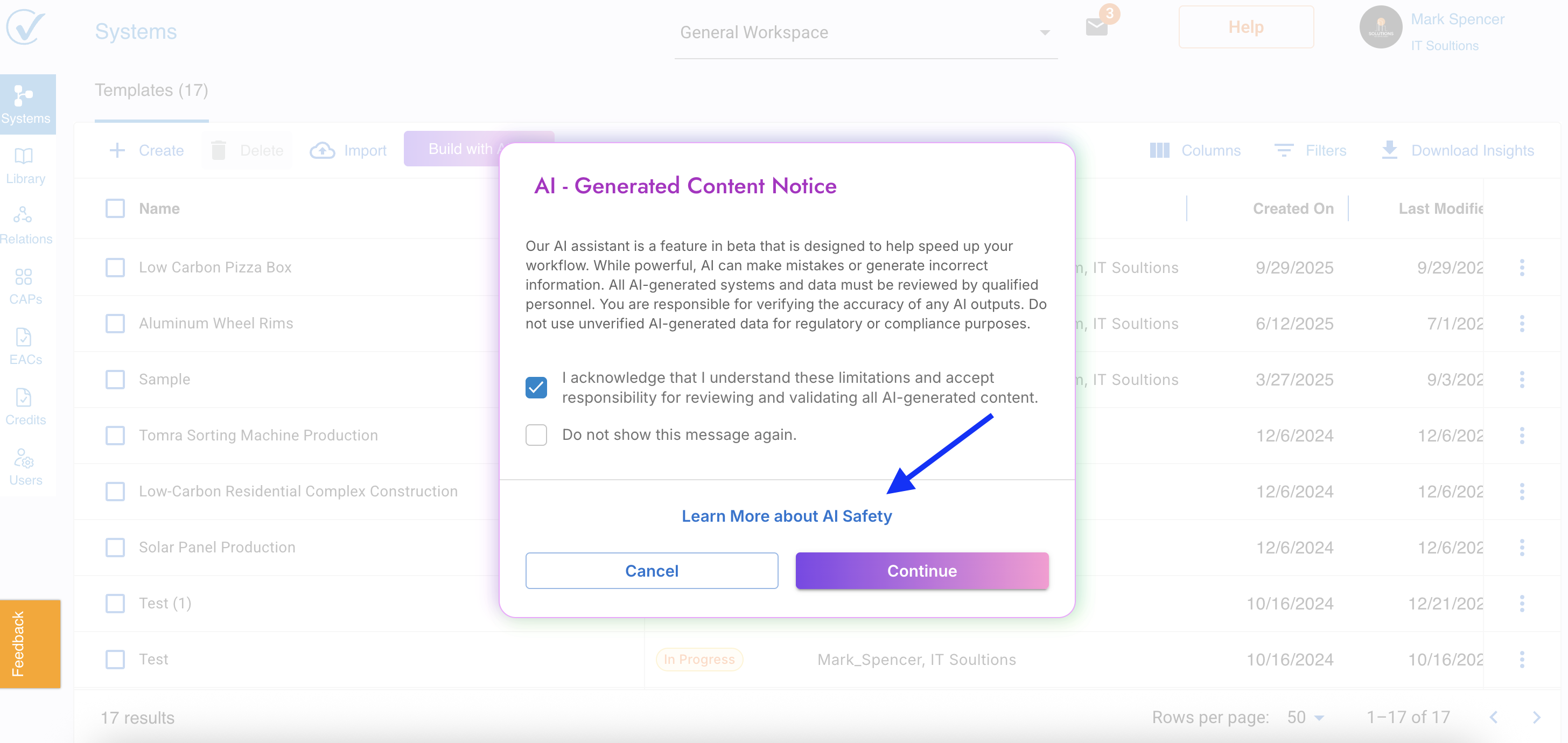The width and height of the screenshot is (1568, 743).
Task: Click the orange Feedback tab
Action: (x=29, y=644)
